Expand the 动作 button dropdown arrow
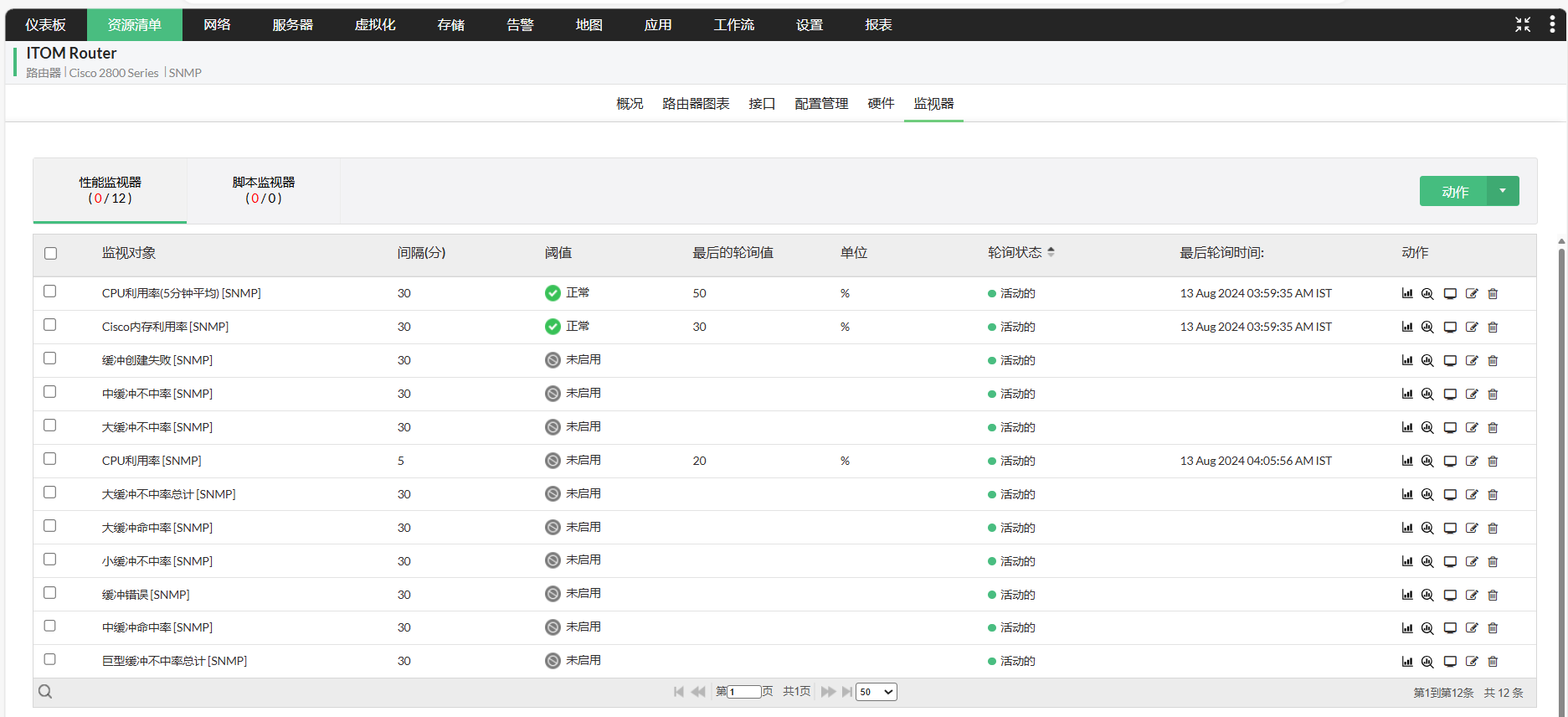This screenshot has height=717, width=1568. 1503,191
